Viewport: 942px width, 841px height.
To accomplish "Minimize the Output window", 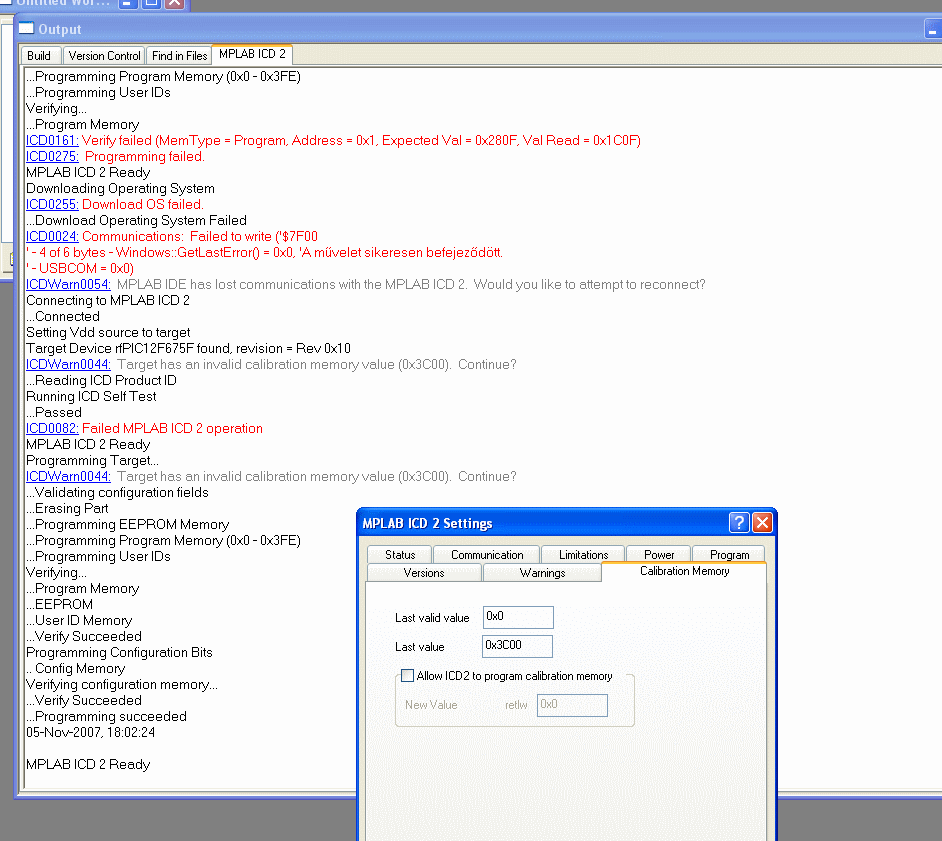I will 932,29.
